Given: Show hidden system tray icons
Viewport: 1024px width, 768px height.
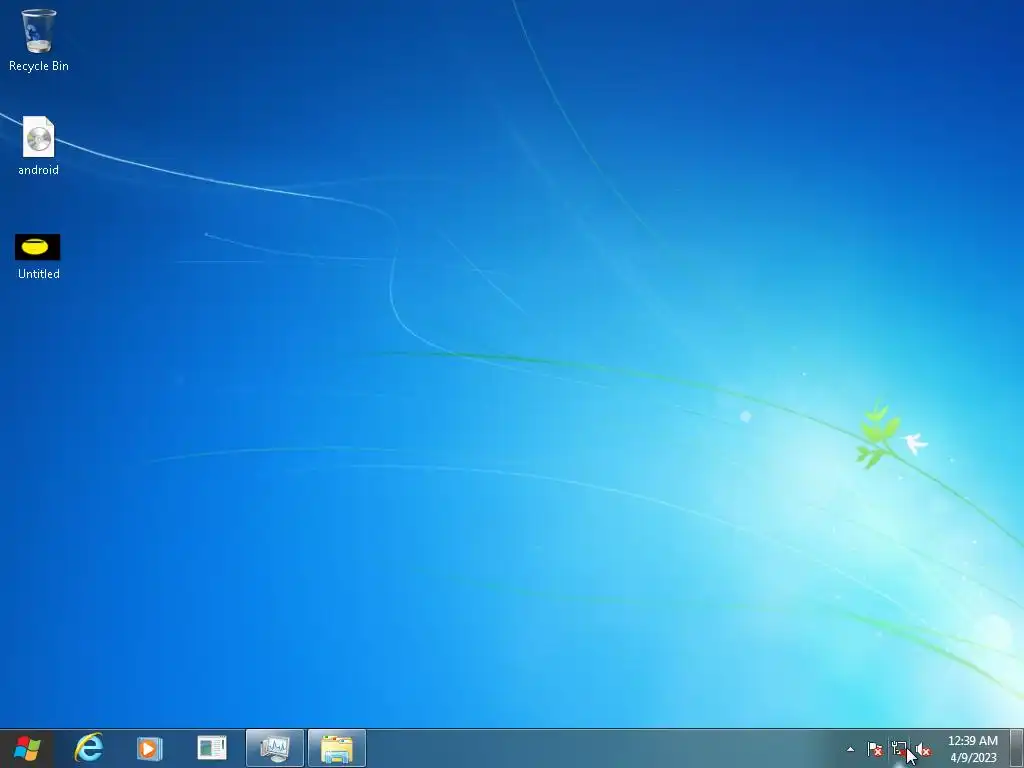Looking at the screenshot, I should tap(850, 749).
